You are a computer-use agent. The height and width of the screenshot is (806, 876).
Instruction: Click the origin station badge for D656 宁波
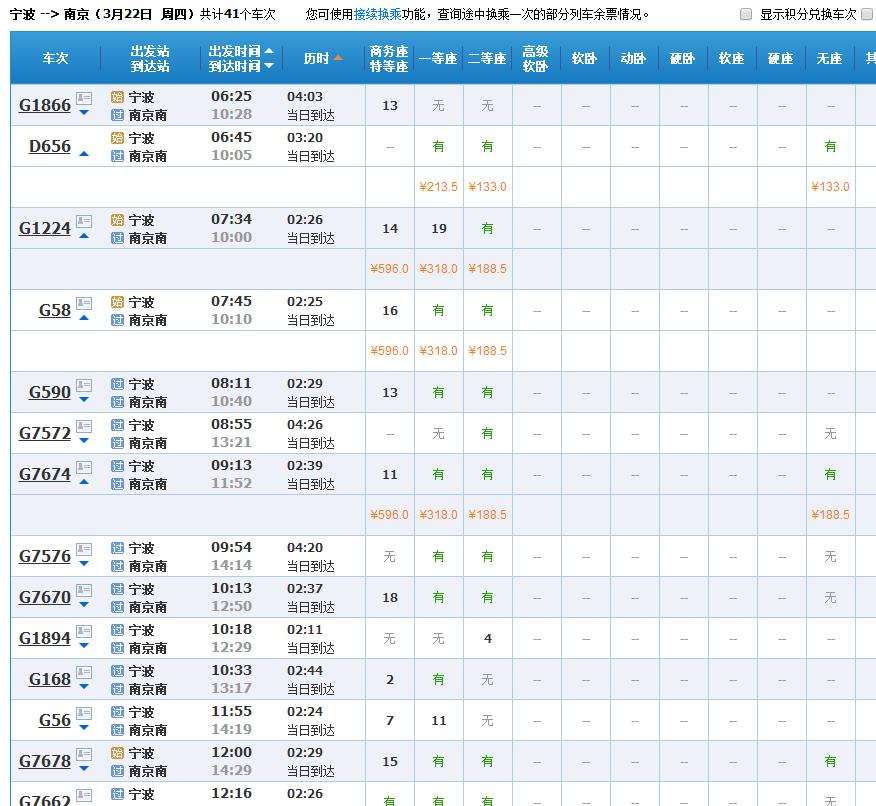point(117,138)
